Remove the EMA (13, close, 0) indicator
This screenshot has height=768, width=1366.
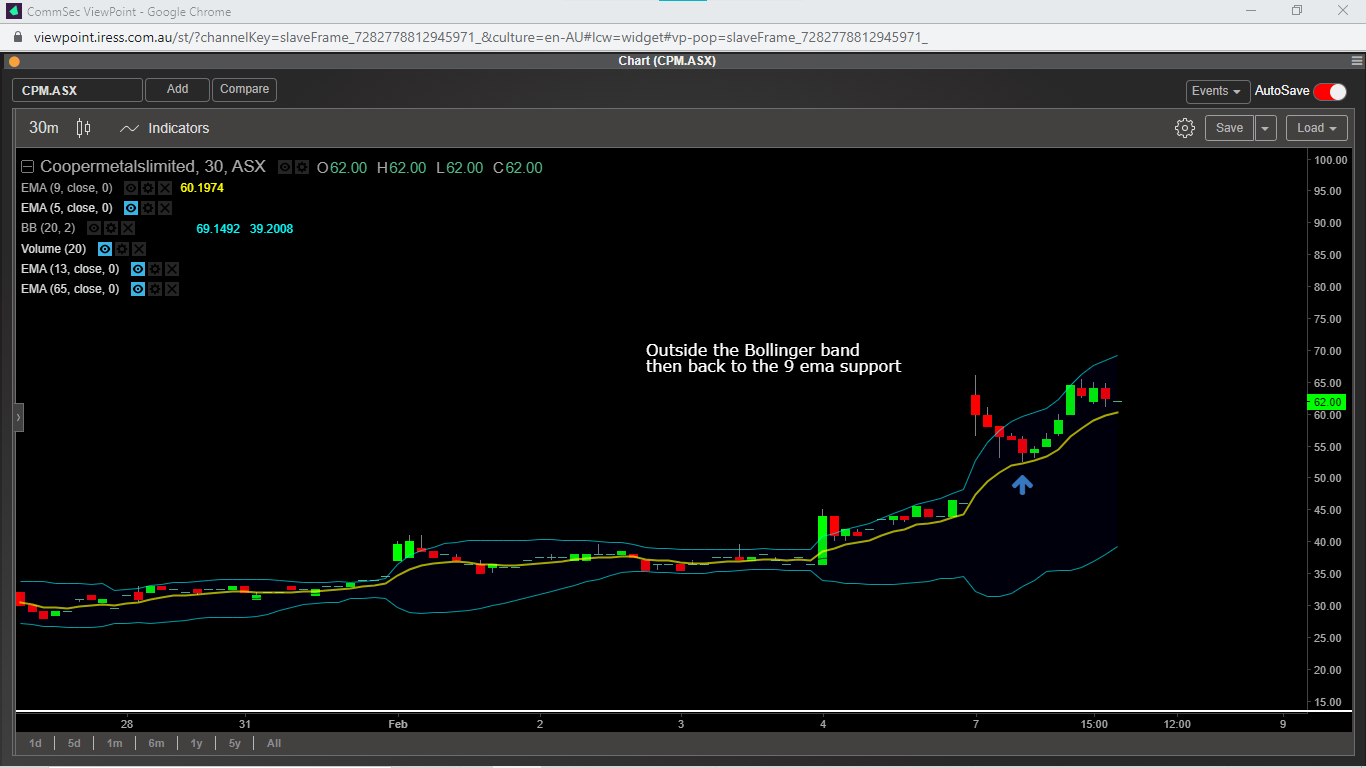(172, 269)
